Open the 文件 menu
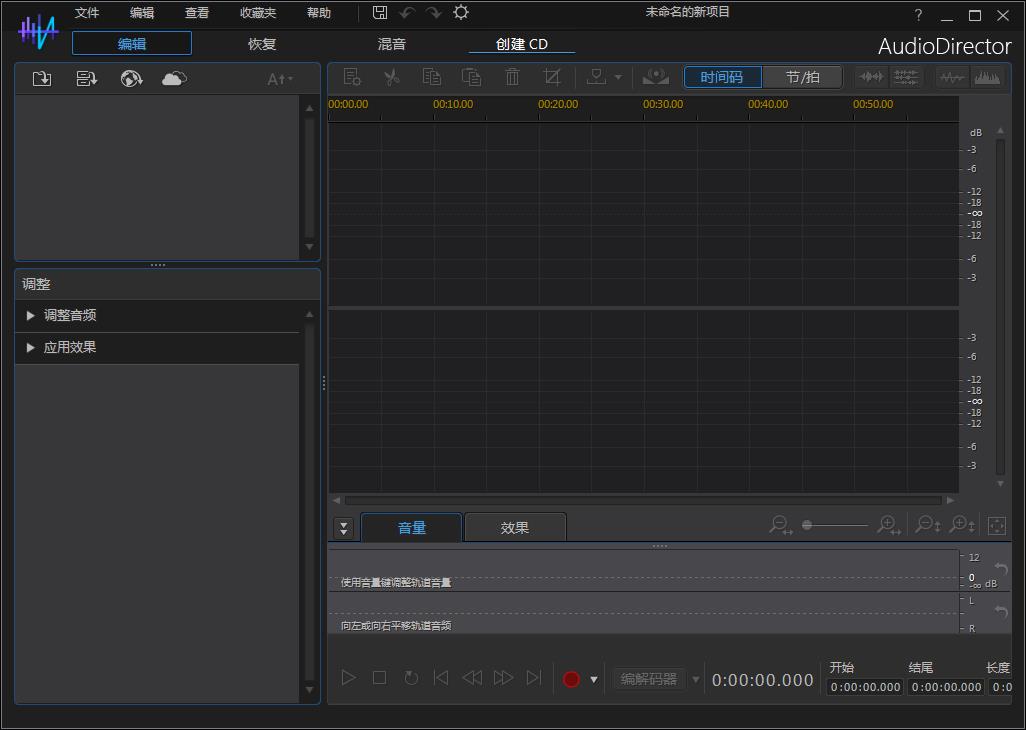Screen dimensions: 1026x730 pos(87,13)
